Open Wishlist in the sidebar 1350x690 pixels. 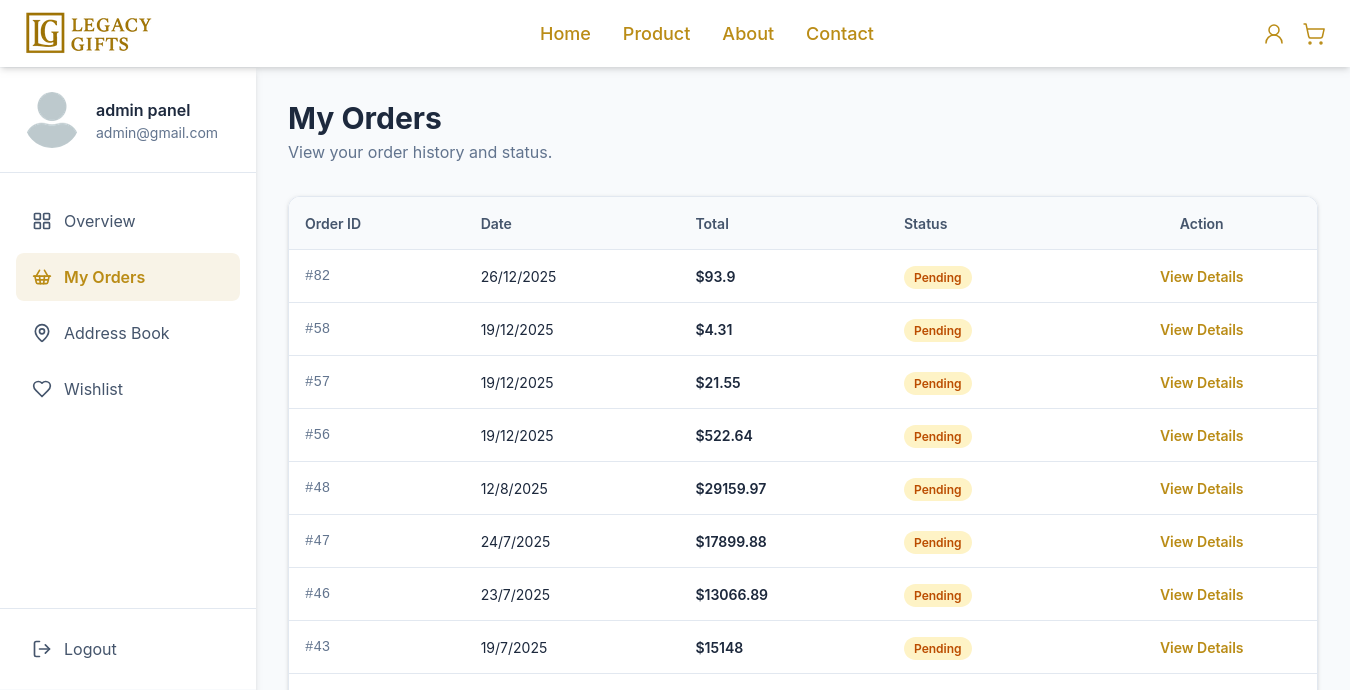click(x=128, y=389)
